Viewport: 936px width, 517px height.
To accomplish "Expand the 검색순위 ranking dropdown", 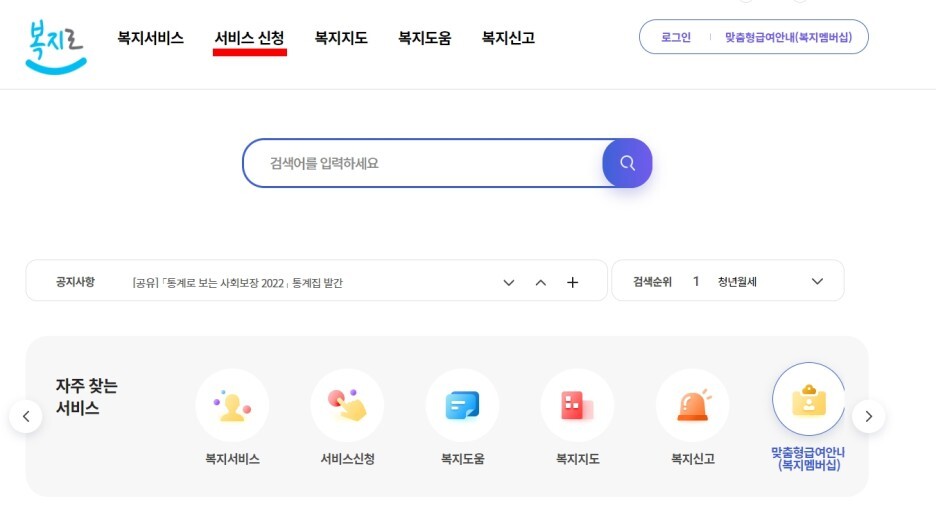I will 817,281.
